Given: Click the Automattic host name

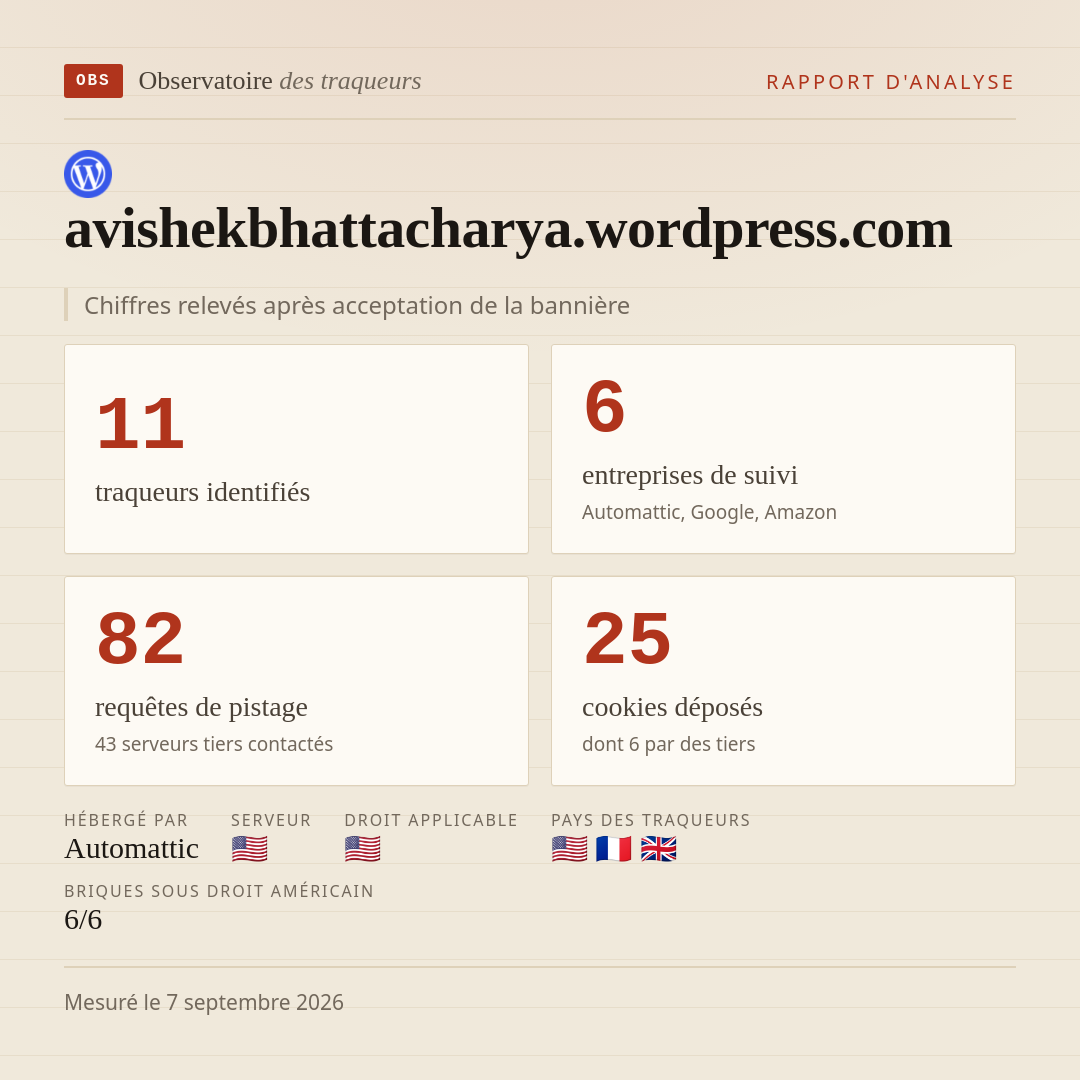Looking at the screenshot, I should [x=132, y=849].
